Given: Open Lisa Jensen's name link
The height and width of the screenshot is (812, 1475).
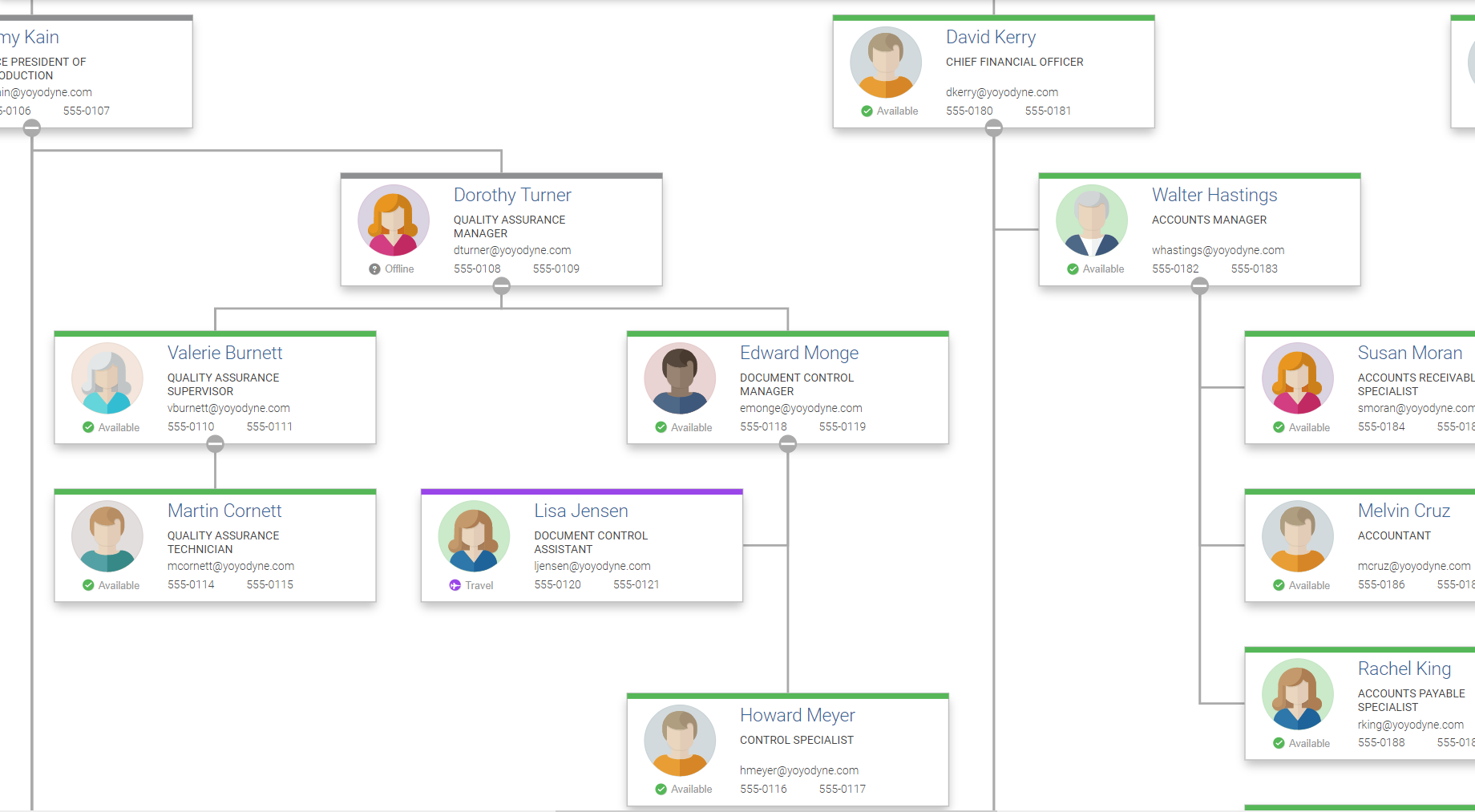Looking at the screenshot, I should click(581, 511).
